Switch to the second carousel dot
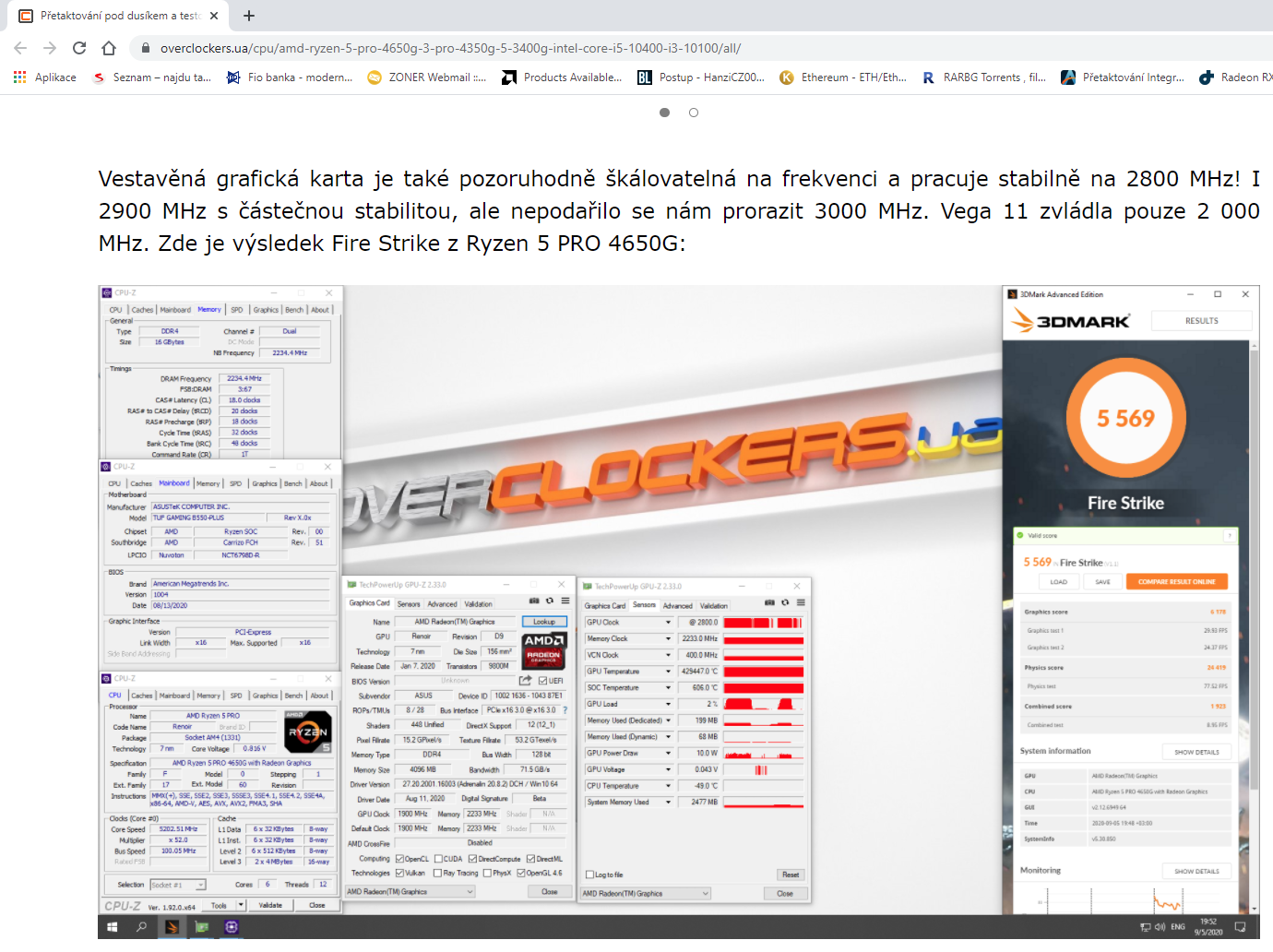This screenshot has height=952, width=1273. coord(694,113)
